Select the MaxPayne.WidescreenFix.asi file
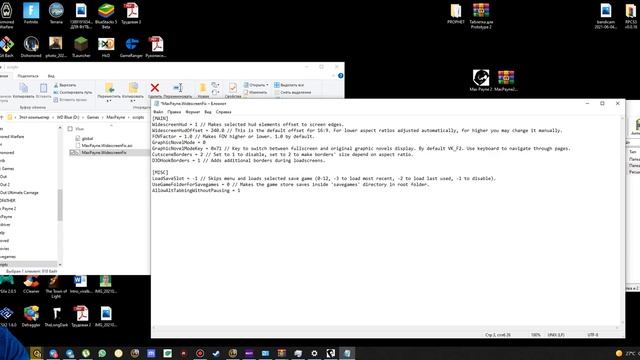640x360 pixels. 107,145
